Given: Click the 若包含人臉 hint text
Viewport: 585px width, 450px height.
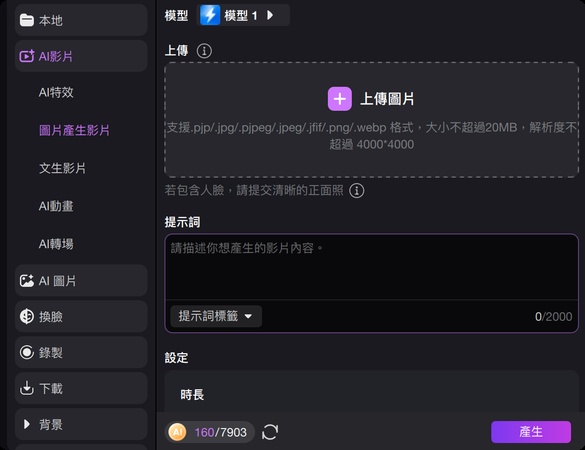Looking at the screenshot, I should coord(254,190).
